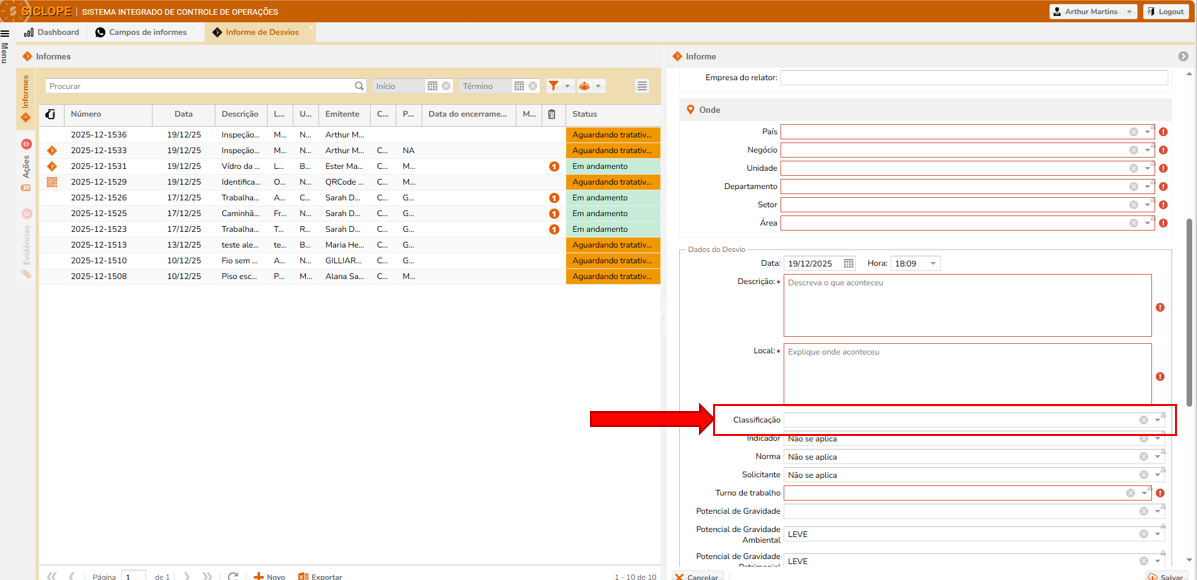Click the Logout button
This screenshot has width=1197, height=580.
pyautogui.click(x=1165, y=12)
